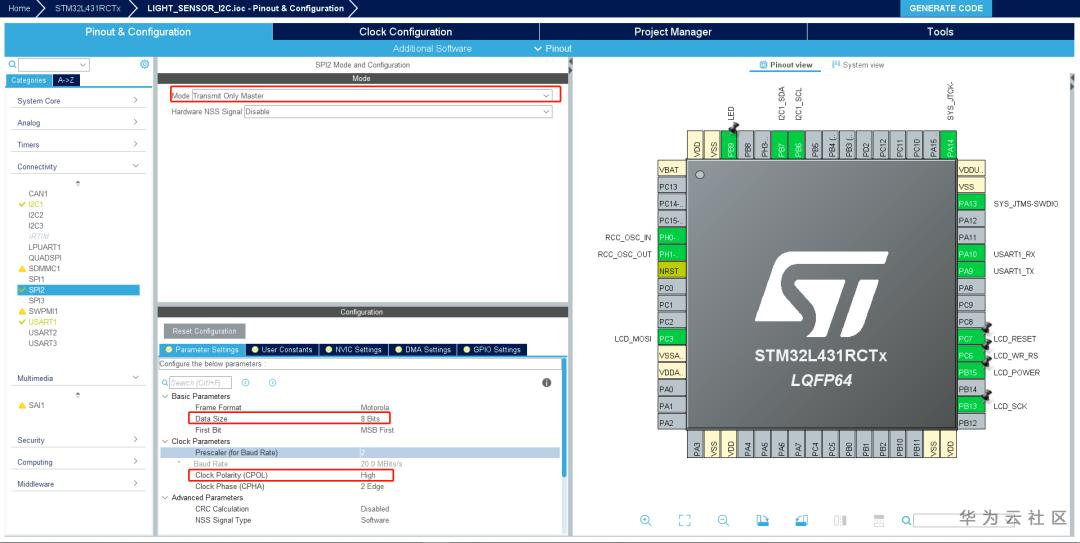Click the peripheral search magnifier icon
1080x543 pixels.
pyautogui.click(x=12, y=65)
